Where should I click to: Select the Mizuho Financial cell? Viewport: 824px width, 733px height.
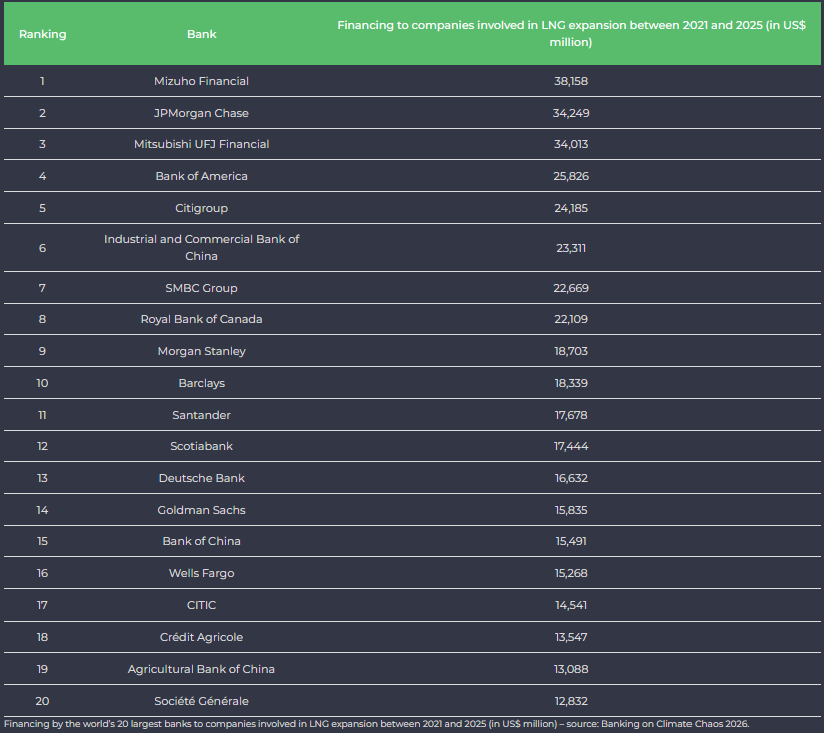tap(201, 81)
